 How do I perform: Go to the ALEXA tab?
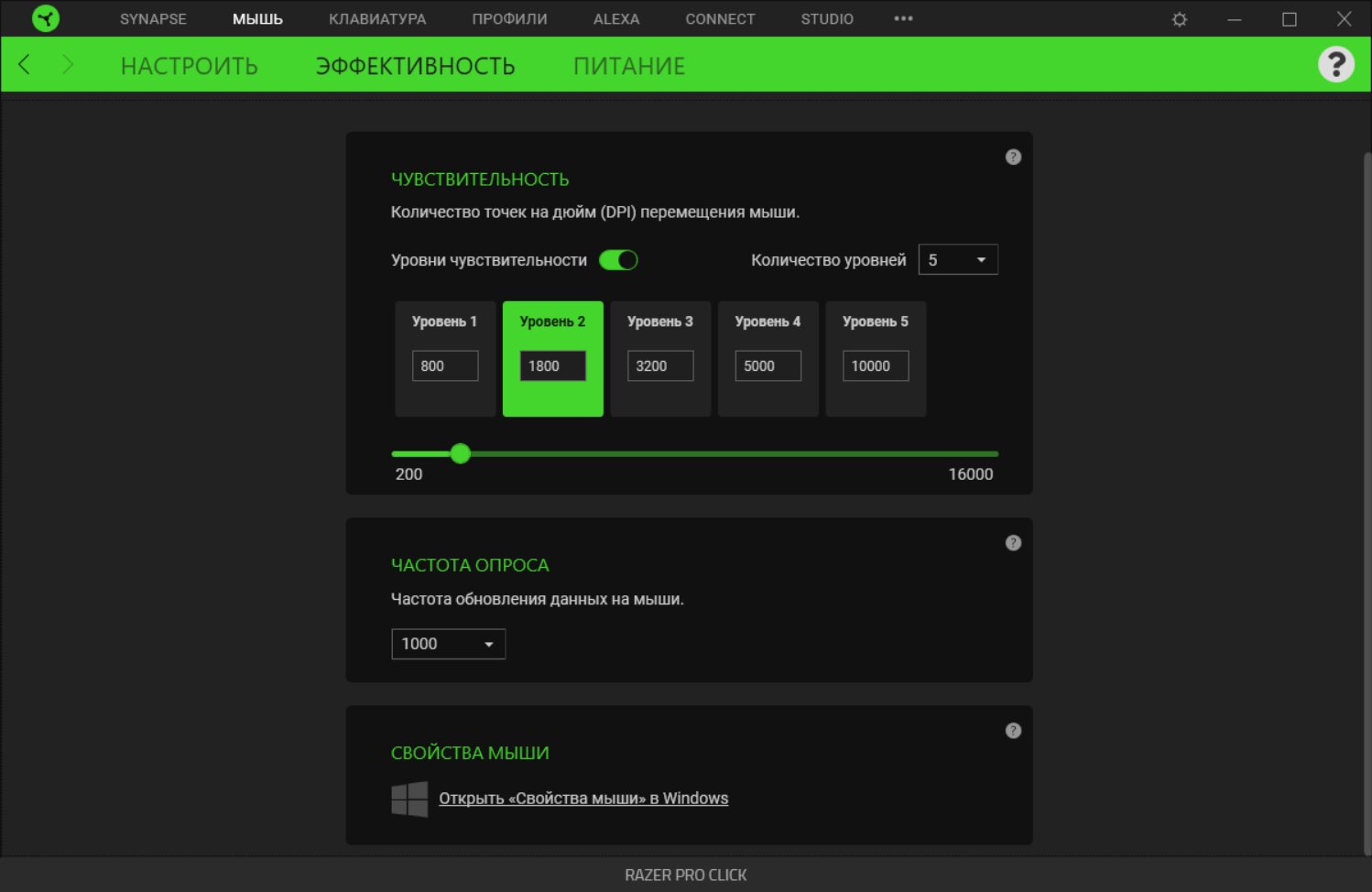[616, 18]
